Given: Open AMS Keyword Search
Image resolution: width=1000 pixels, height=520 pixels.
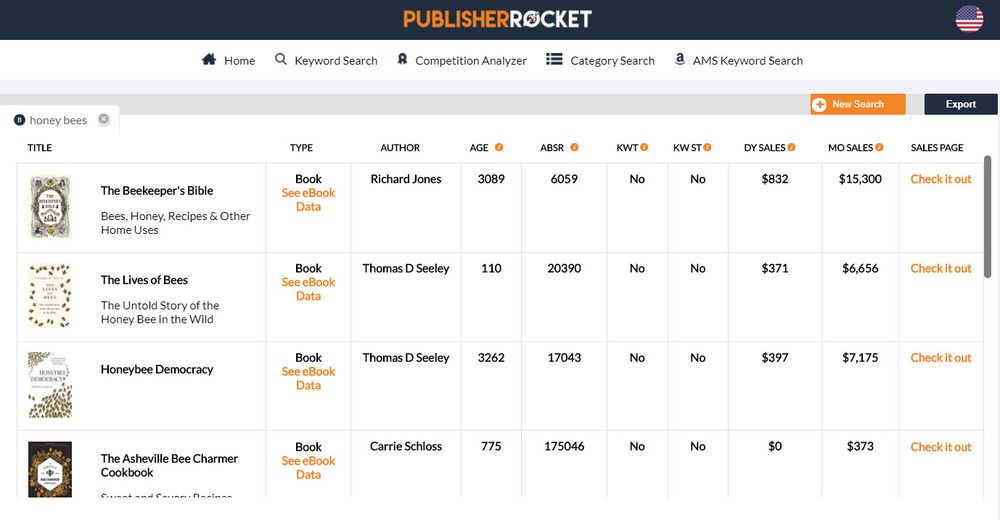Looking at the screenshot, I should 739,60.
